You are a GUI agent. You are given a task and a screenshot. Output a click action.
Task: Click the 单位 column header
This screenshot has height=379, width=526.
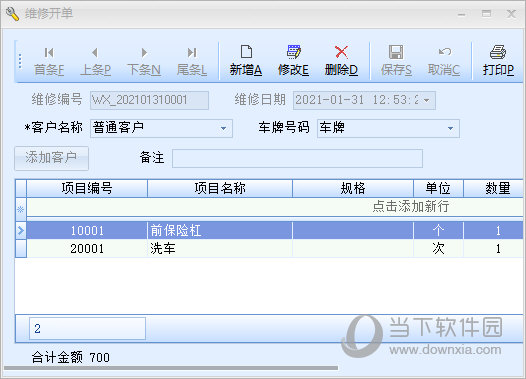[438, 188]
